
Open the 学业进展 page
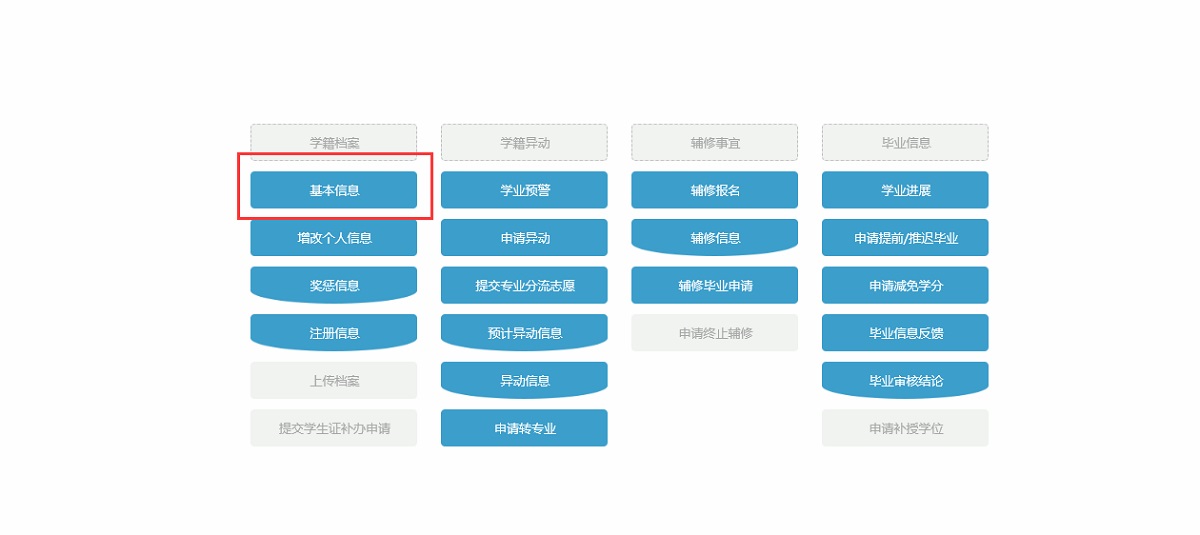[905, 190]
